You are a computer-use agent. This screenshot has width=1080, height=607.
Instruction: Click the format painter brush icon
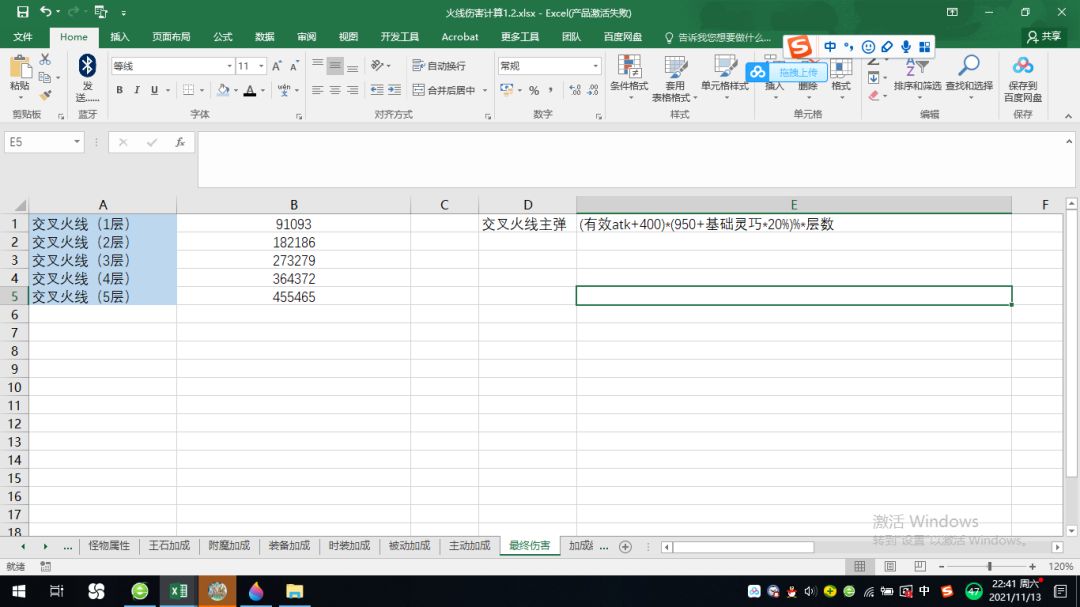pos(45,96)
